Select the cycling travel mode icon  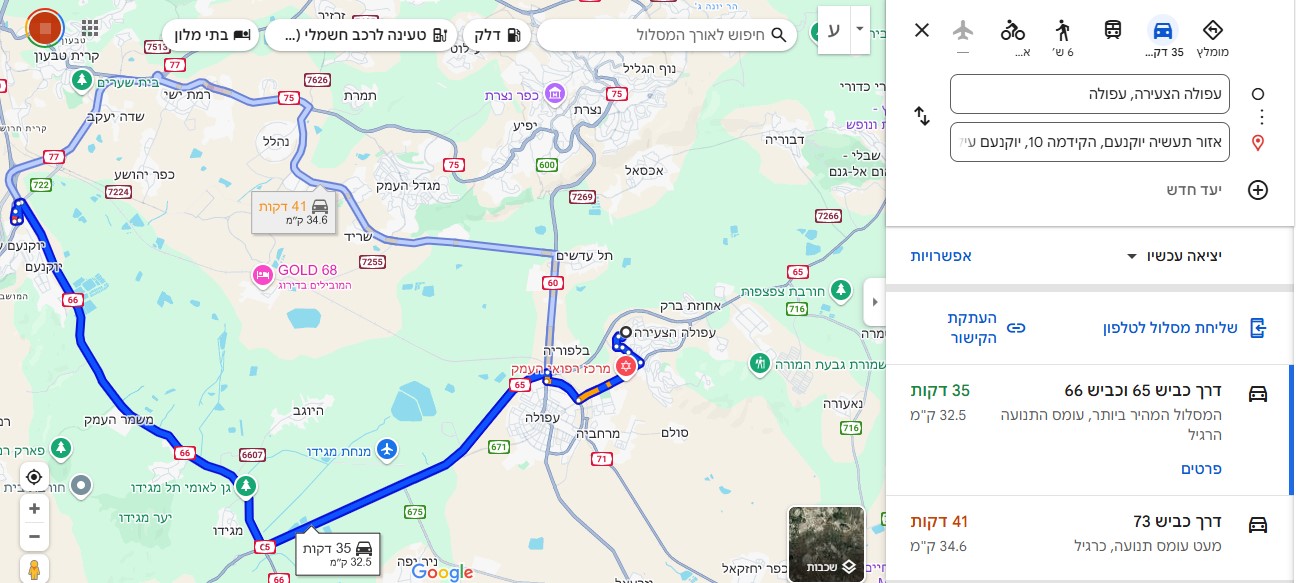click(x=1013, y=29)
